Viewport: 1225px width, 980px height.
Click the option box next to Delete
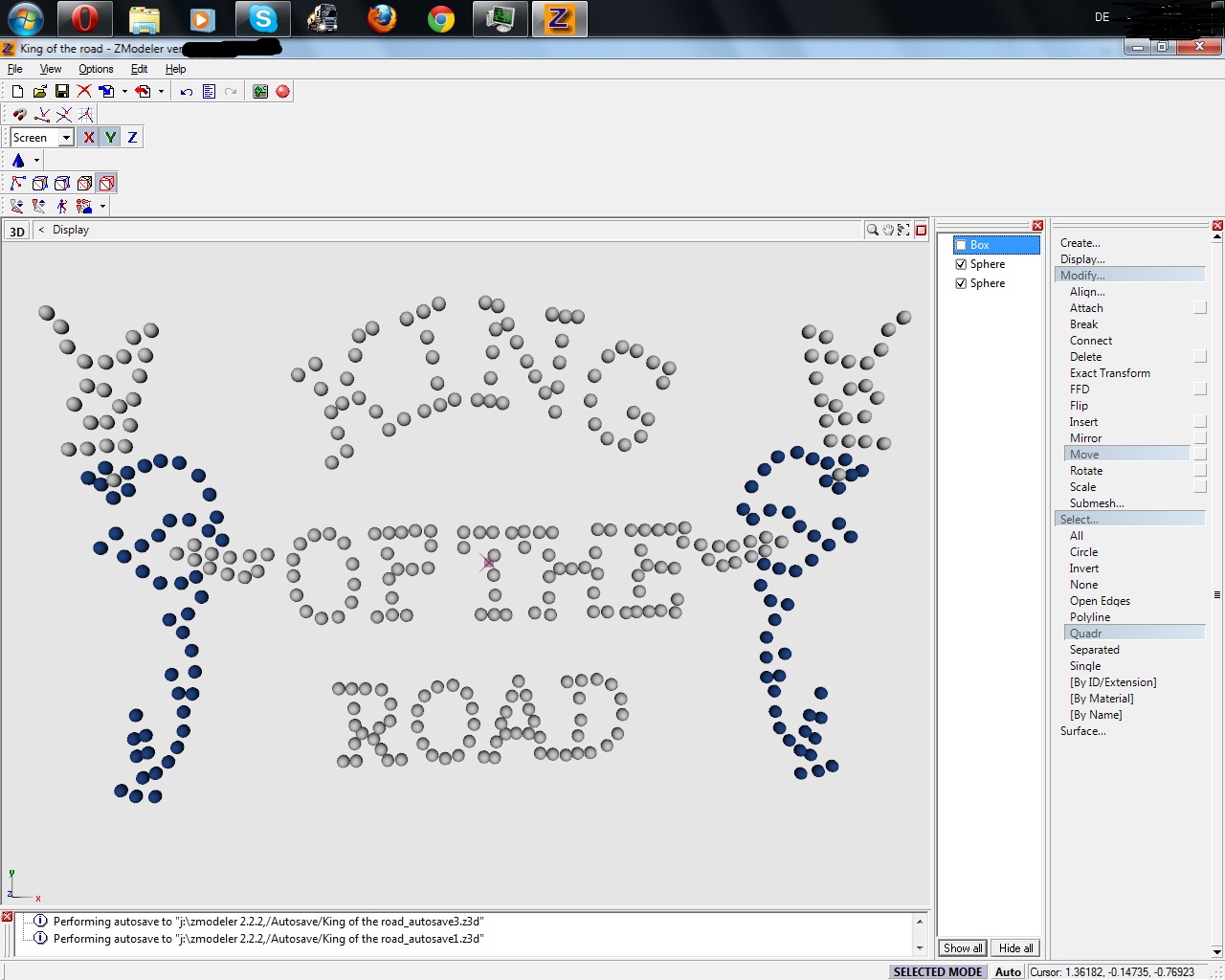click(x=1200, y=357)
